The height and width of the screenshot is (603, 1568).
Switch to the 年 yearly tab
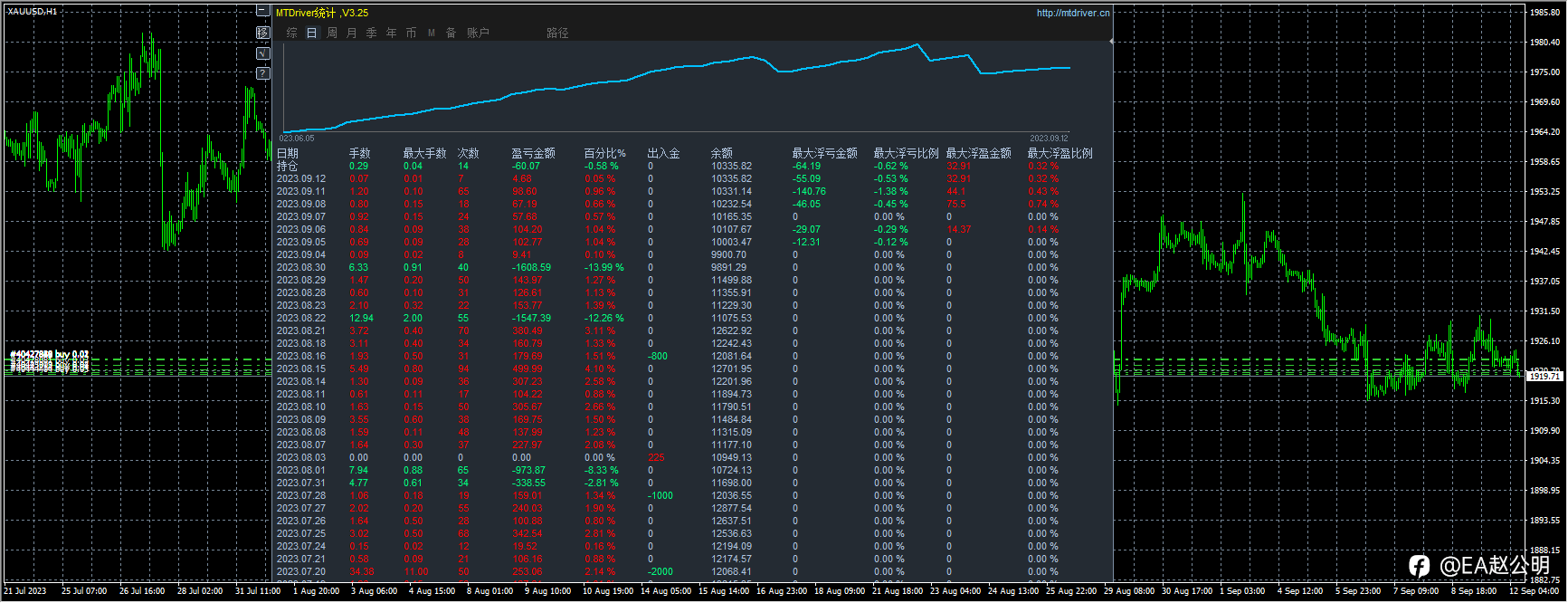[391, 33]
